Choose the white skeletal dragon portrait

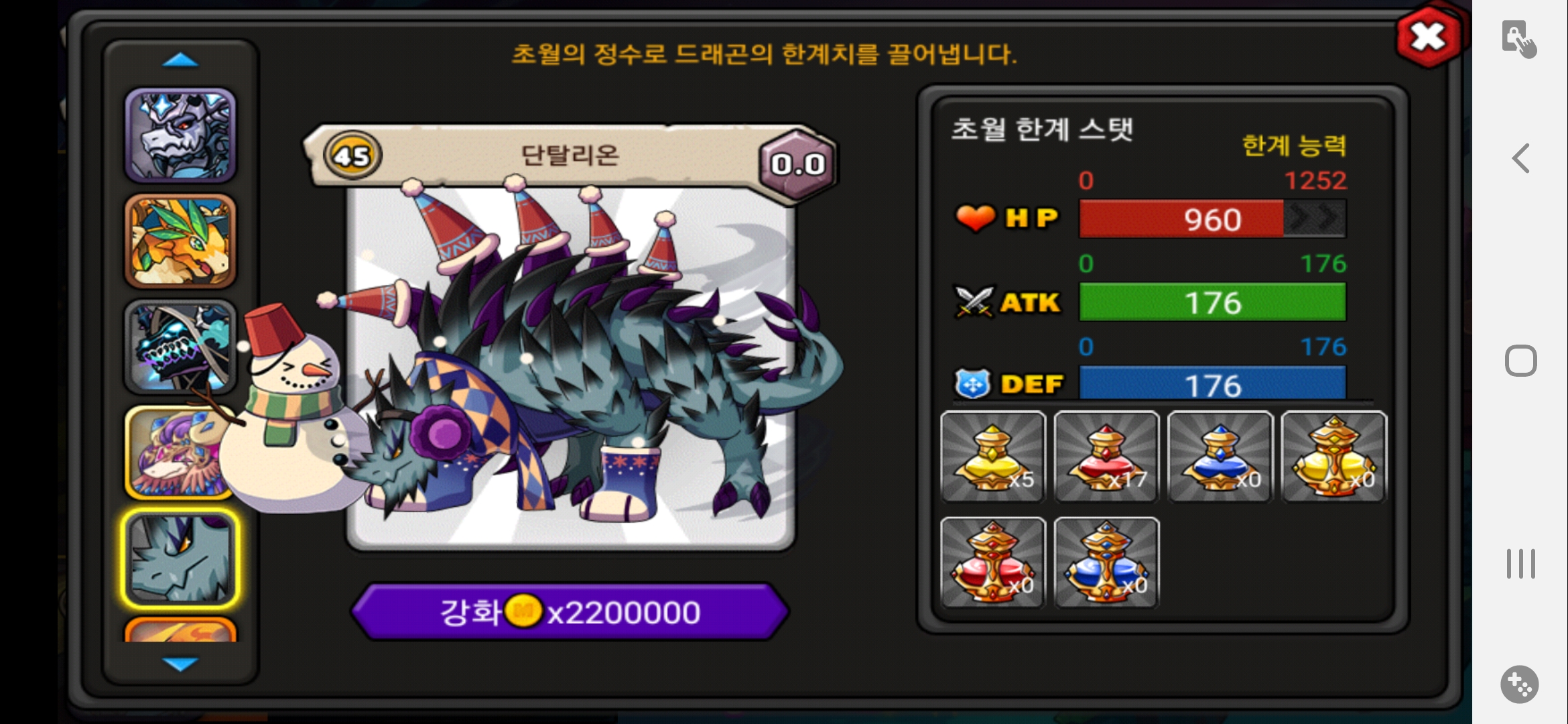pyautogui.click(x=181, y=135)
